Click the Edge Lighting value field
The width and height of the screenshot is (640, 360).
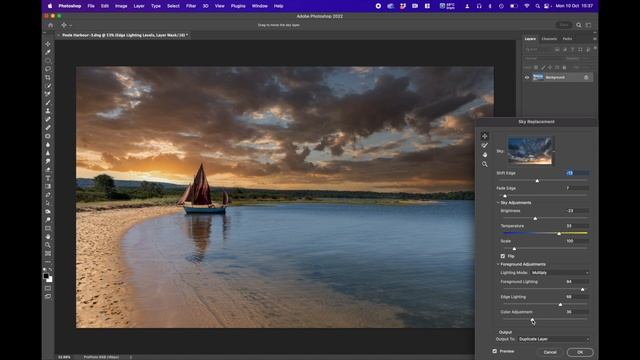pyautogui.click(x=578, y=297)
